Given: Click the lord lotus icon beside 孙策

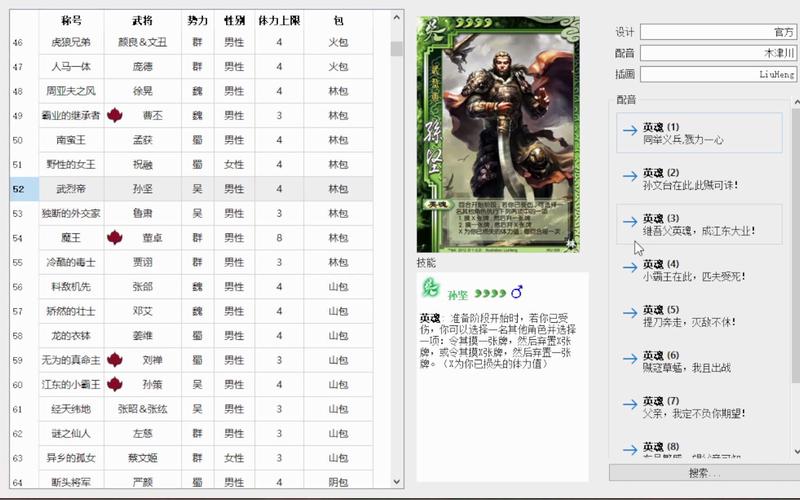Looking at the screenshot, I should [x=115, y=384].
